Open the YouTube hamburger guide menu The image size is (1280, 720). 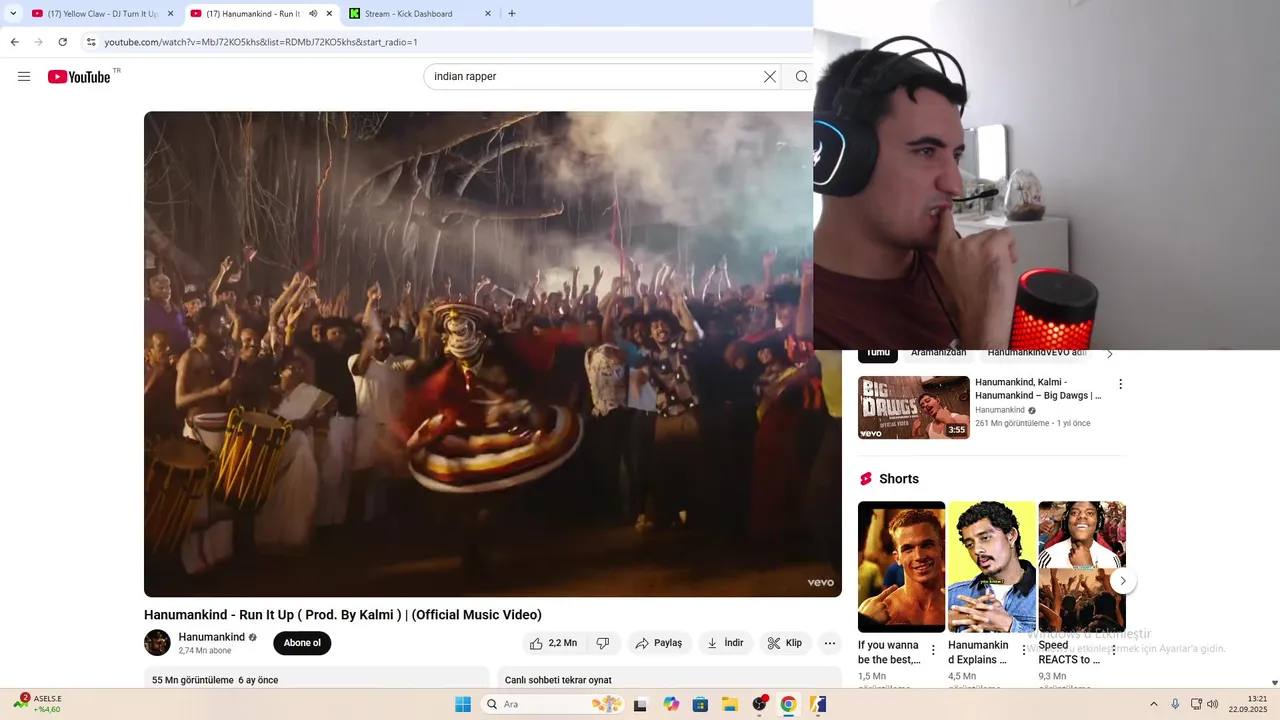click(24, 76)
